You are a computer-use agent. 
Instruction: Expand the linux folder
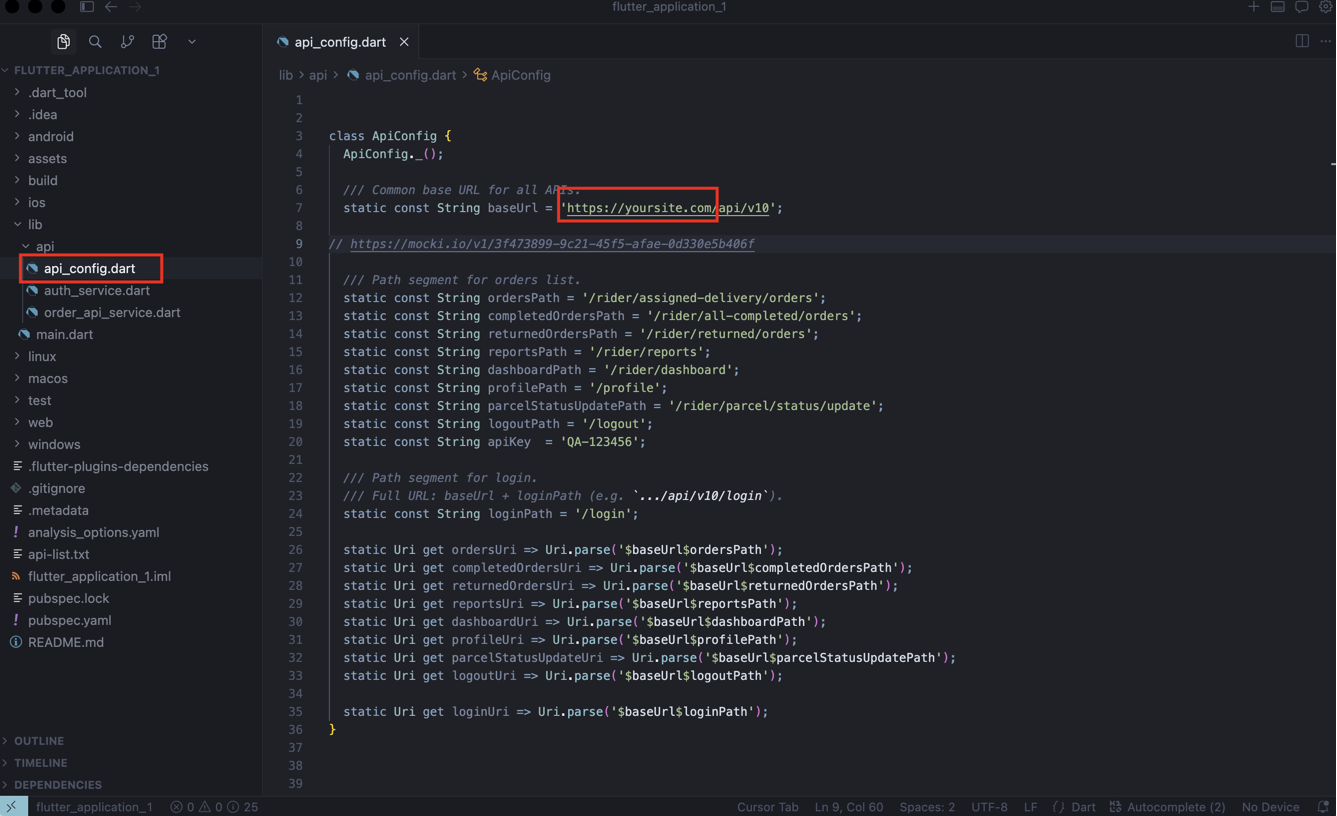pos(42,356)
